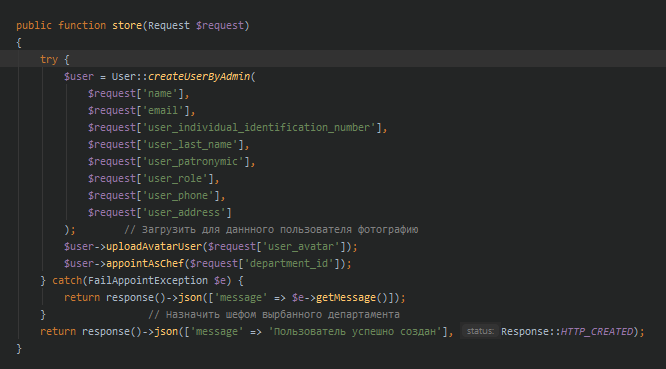Click FailAppointException in the catch clause
Screen dimensions: 666x369
tap(148, 280)
